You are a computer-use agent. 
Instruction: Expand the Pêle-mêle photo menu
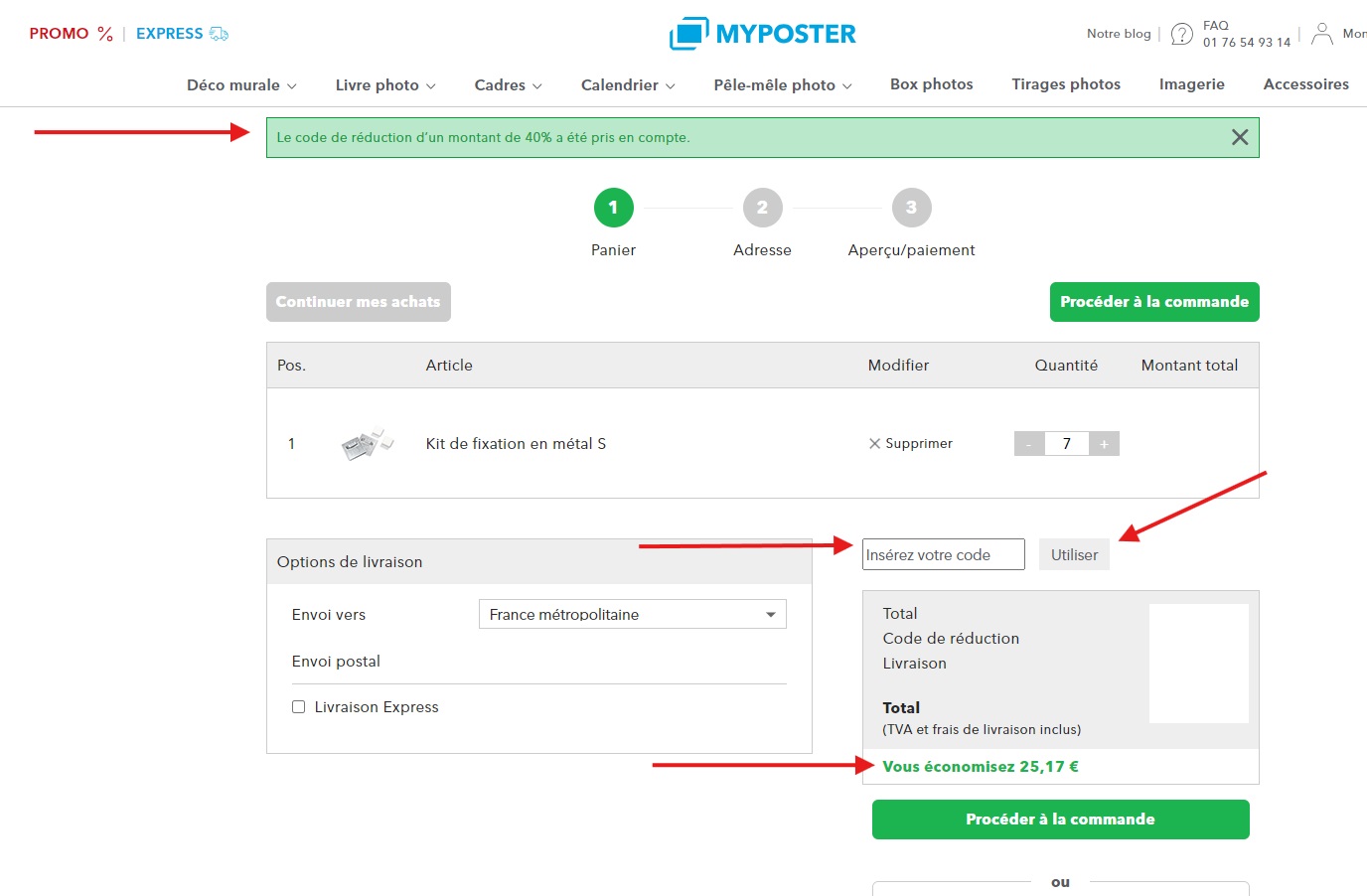[782, 85]
